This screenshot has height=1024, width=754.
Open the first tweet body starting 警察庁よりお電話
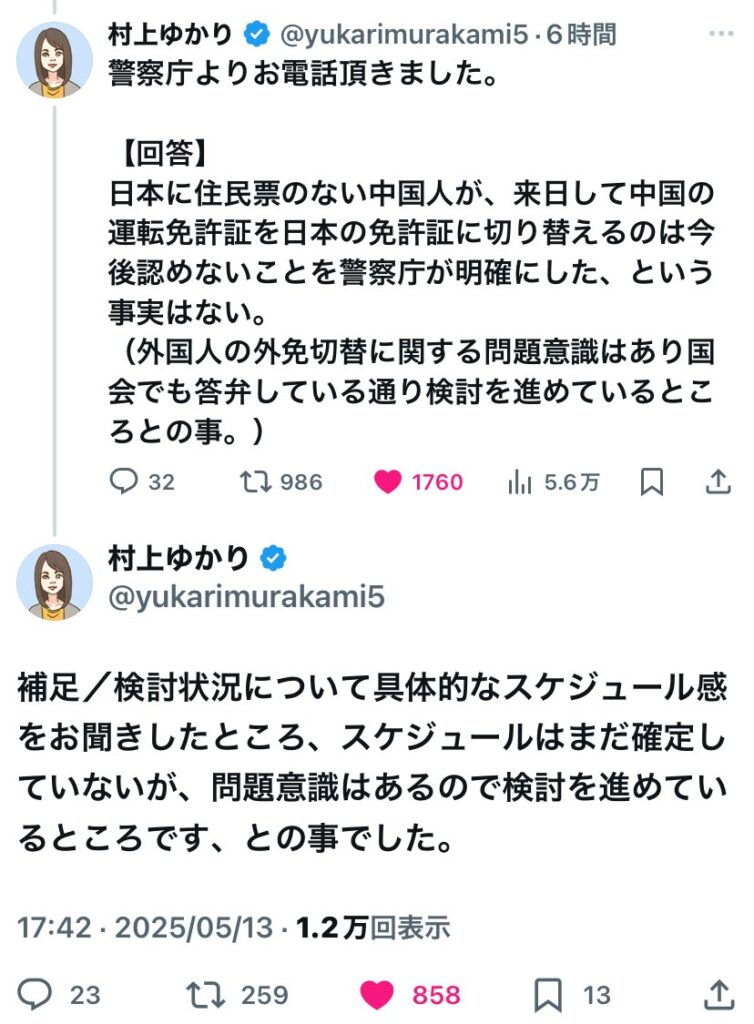[300, 78]
